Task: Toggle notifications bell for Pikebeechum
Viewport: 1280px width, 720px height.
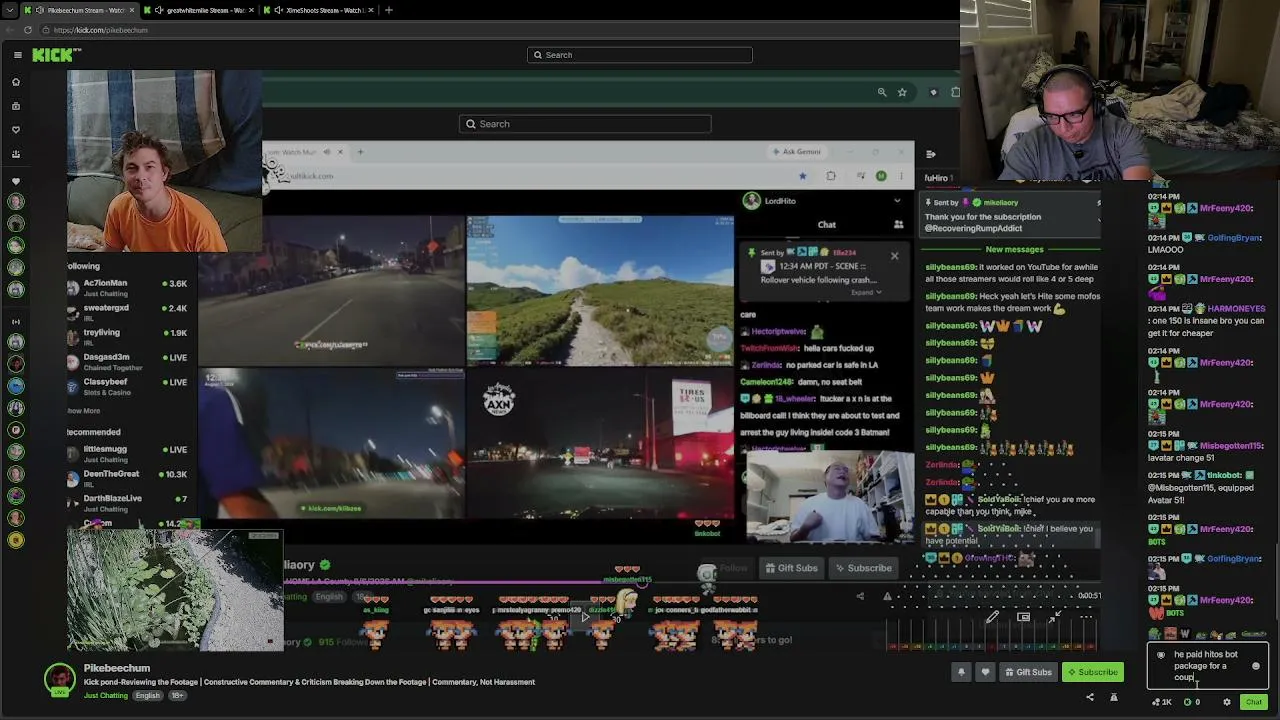Action: [x=961, y=672]
